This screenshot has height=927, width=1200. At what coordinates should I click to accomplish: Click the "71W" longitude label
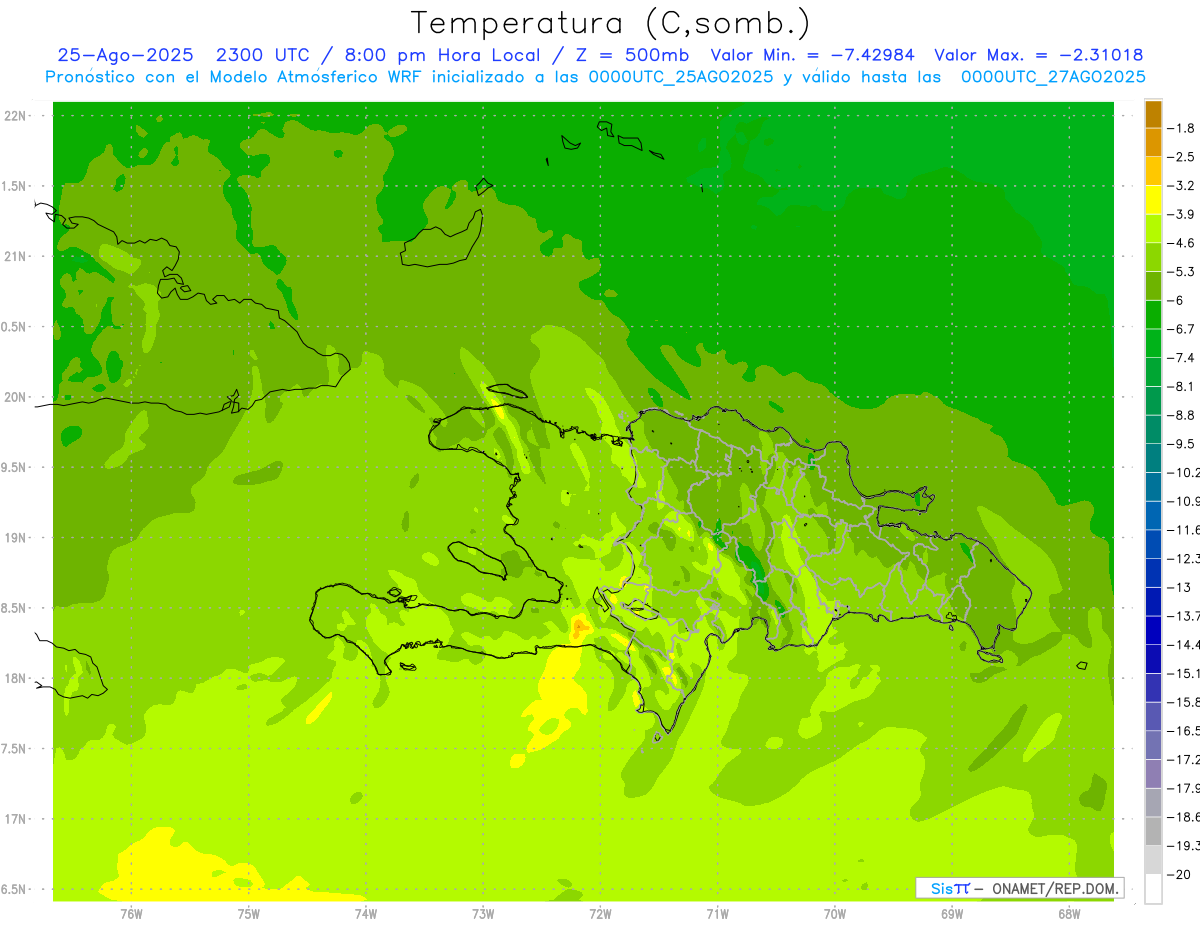coord(717,914)
